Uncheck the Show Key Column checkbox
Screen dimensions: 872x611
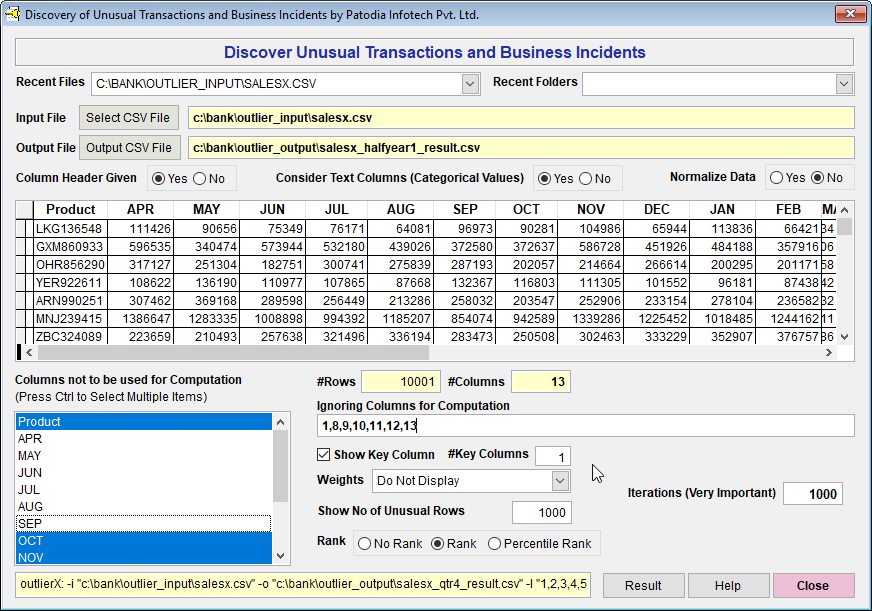click(x=324, y=456)
